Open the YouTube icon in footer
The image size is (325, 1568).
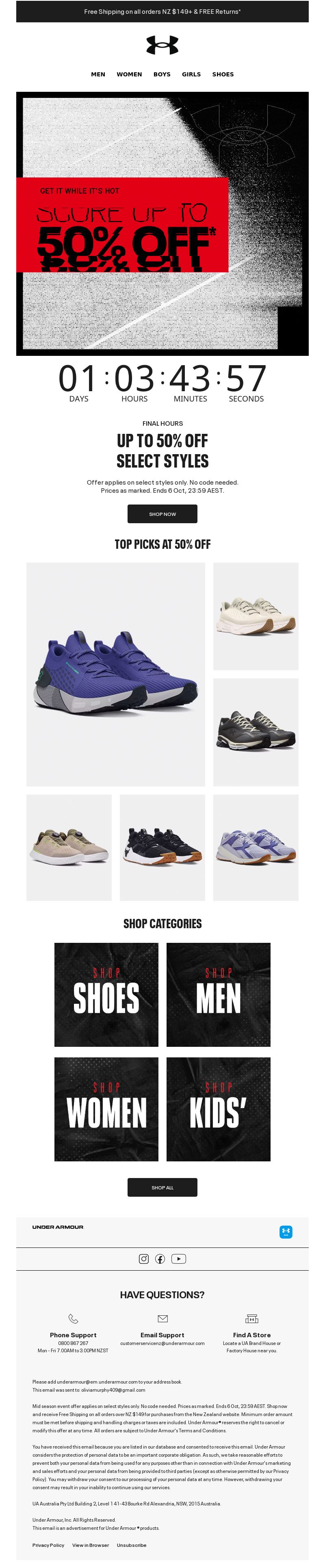(178, 1259)
